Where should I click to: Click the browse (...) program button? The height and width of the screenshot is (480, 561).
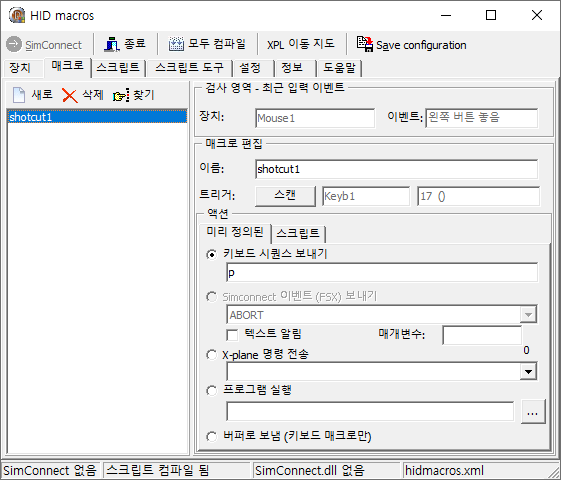[x=533, y=412]
